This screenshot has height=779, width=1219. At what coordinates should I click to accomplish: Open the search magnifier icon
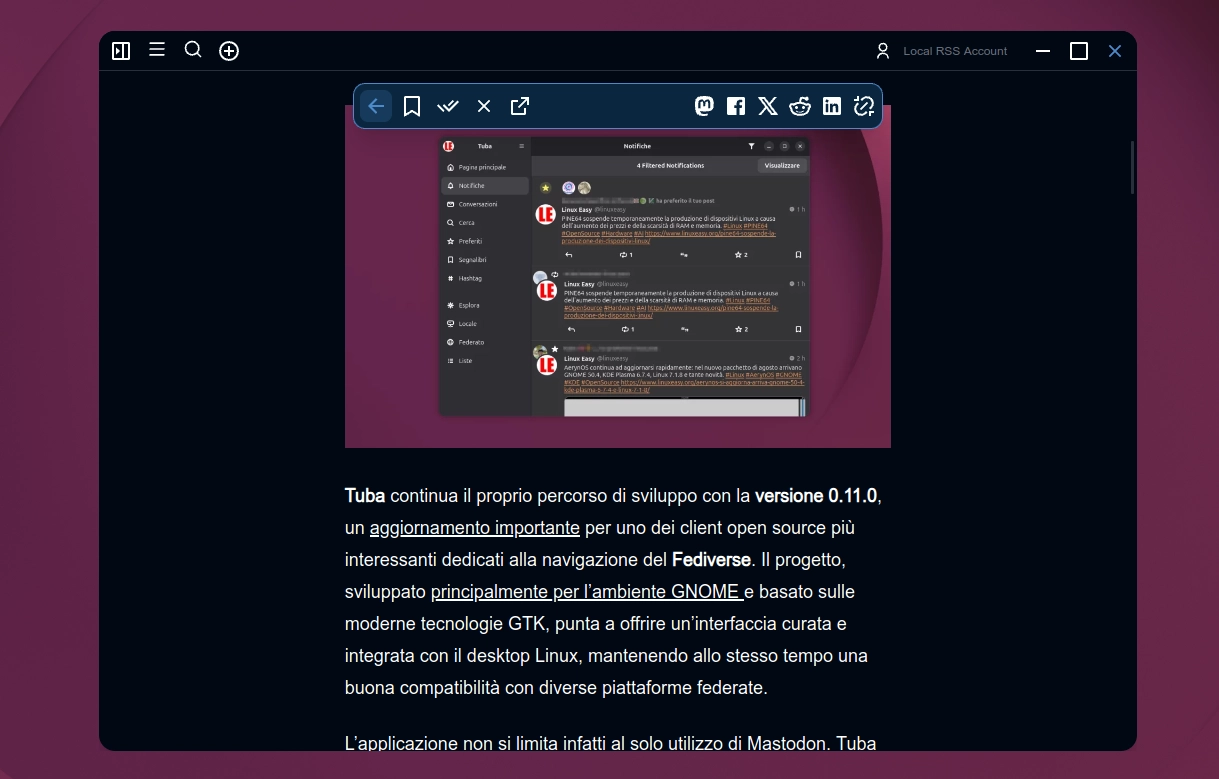pos(193,50)
